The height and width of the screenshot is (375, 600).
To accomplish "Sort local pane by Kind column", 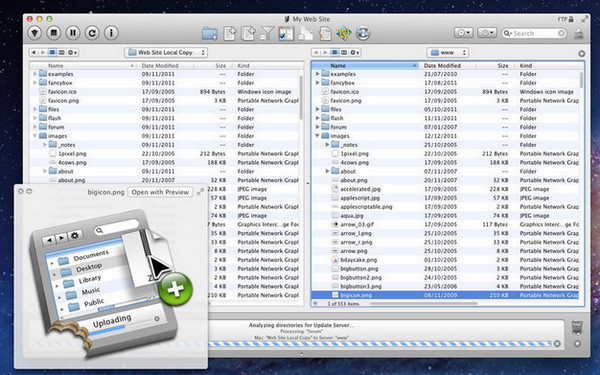I will coord(266,65).
